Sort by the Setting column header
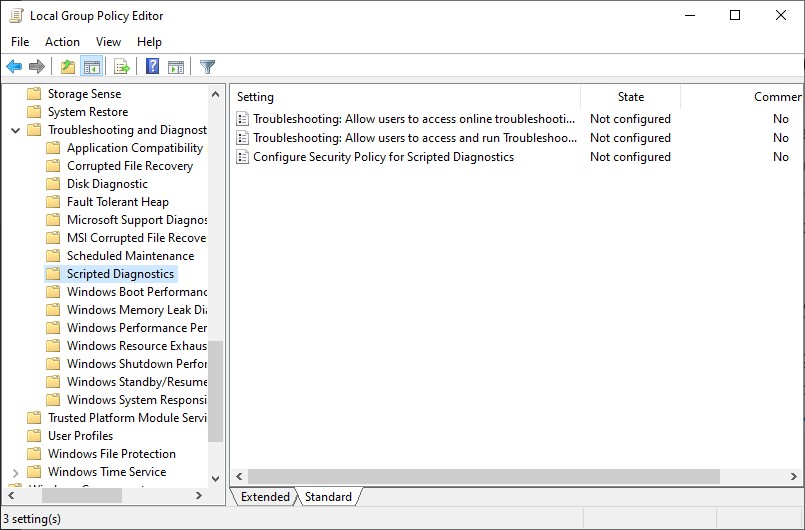Image resolution: width=805 pixels, height=530 pixels. 405,97
